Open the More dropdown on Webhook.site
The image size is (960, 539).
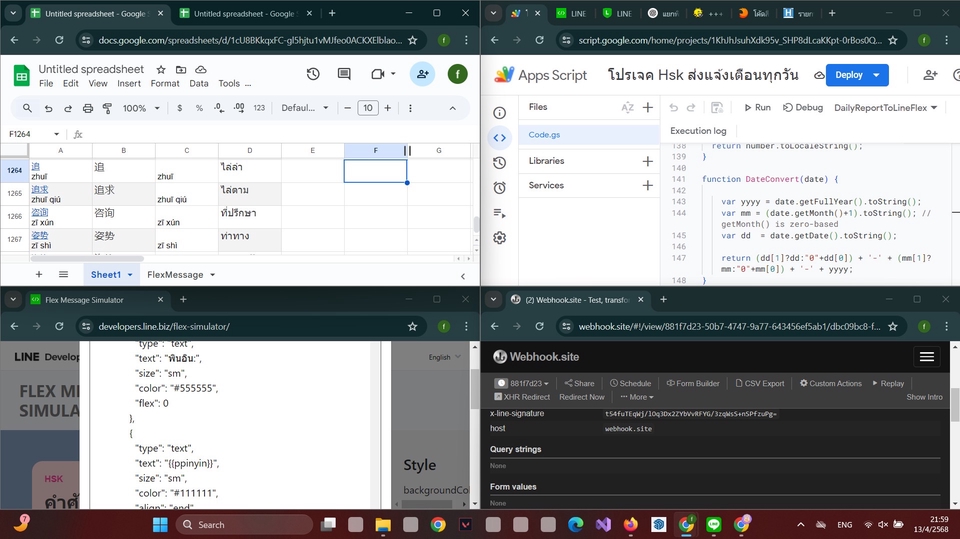click(637, 397)
